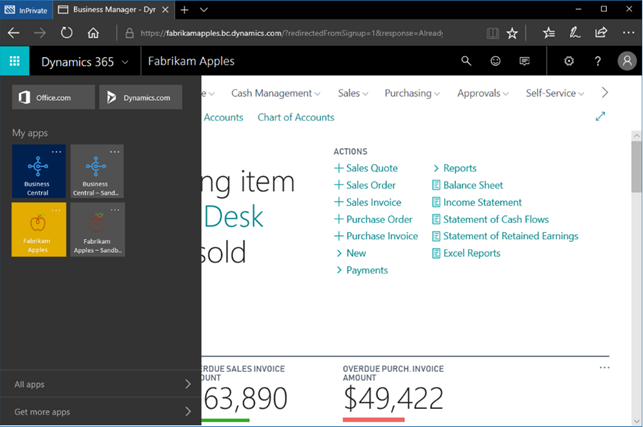This screenshot has height=427, width=643.
Task: Show more navigation menus with right chevron
Action: 604,93
